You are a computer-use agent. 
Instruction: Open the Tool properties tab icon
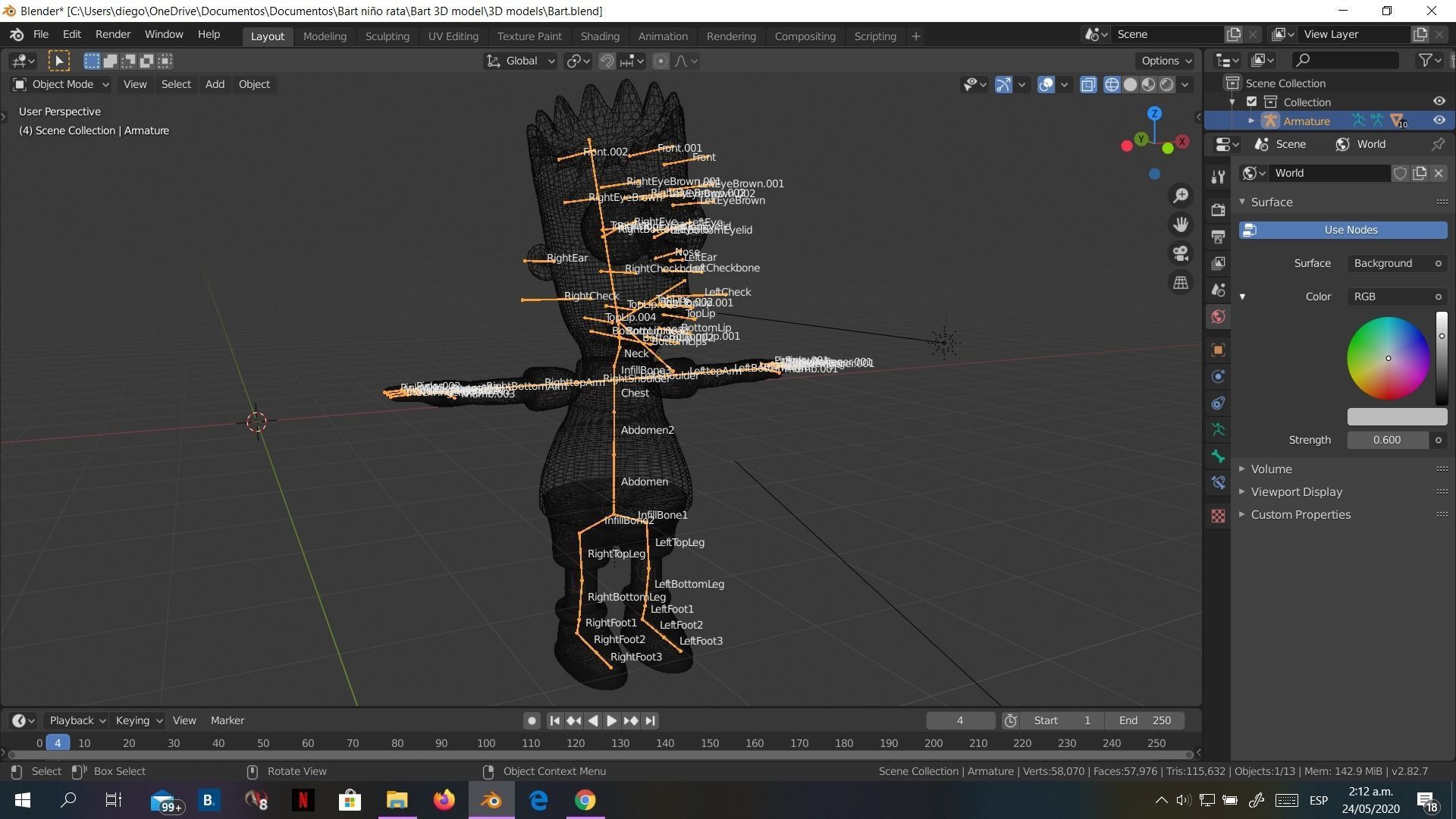[1218, 177]
